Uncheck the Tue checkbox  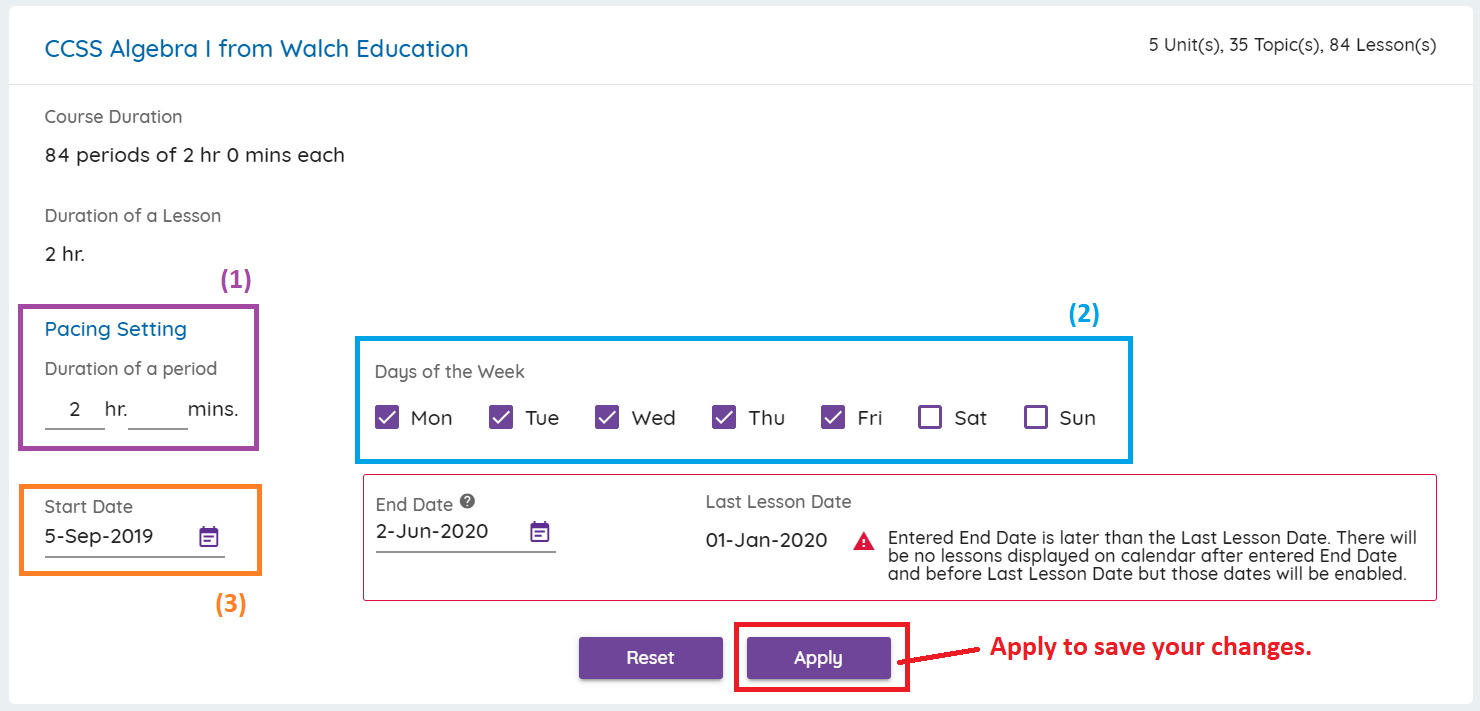[x=501, y=417]
